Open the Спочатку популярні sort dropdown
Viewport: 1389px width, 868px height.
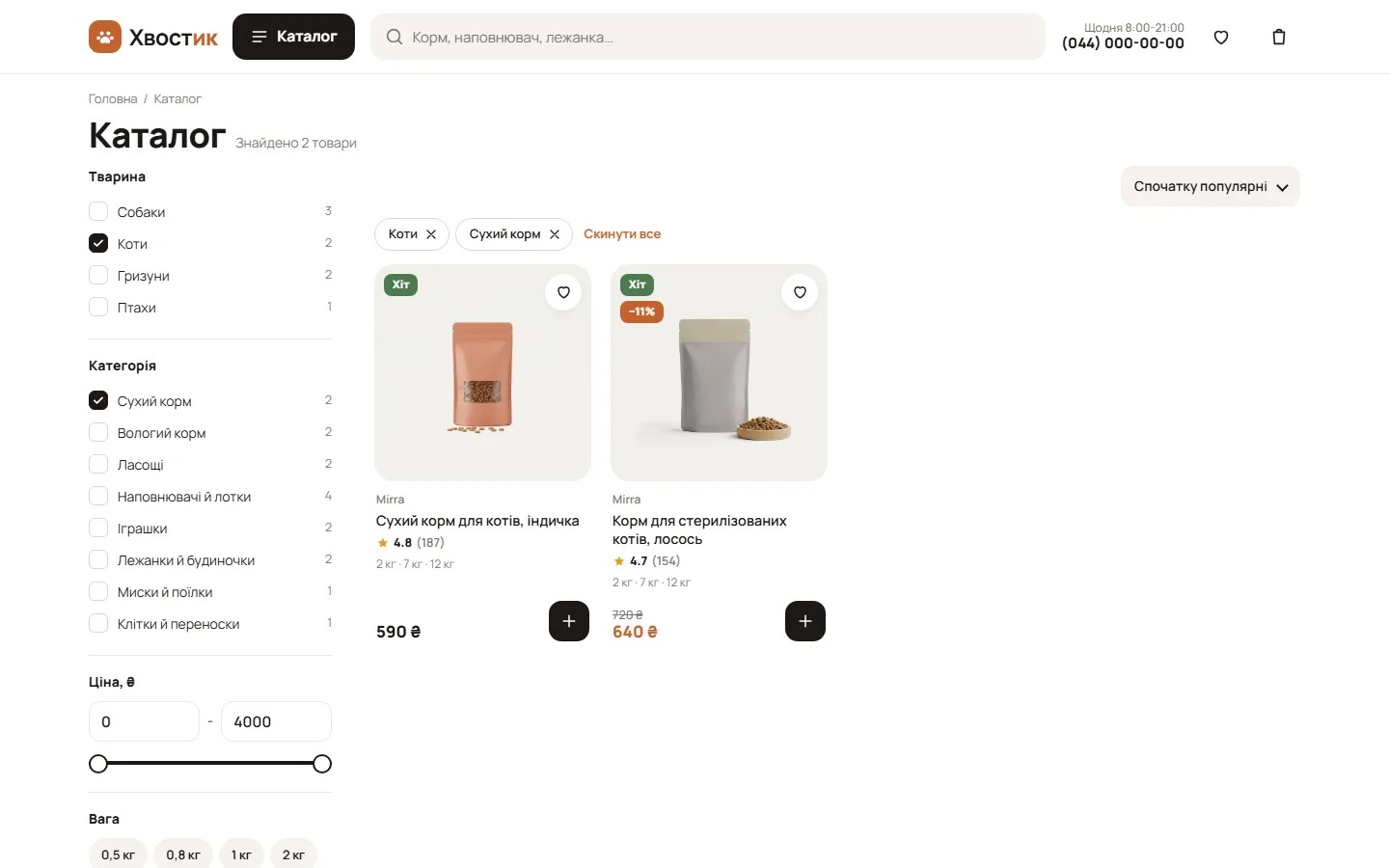(1211, 186)
